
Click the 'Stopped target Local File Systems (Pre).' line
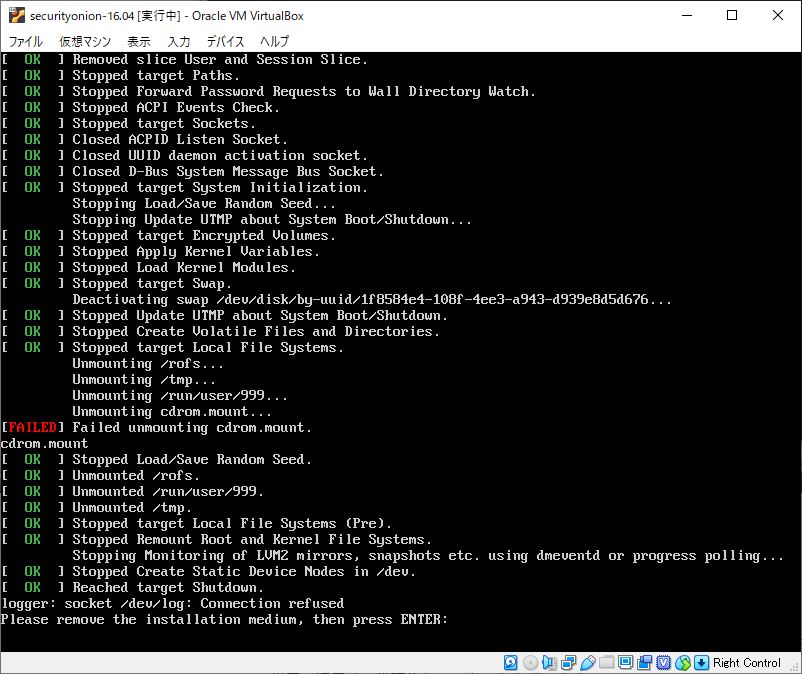tap(232, 524)
